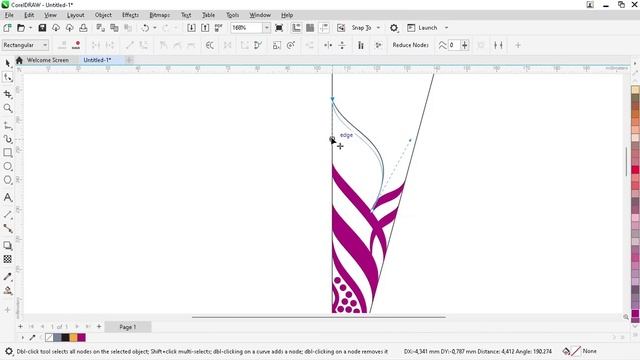Click the Full-screen preview icon
The height and width of the screenshot is (360, 640).
coord(279,28)
